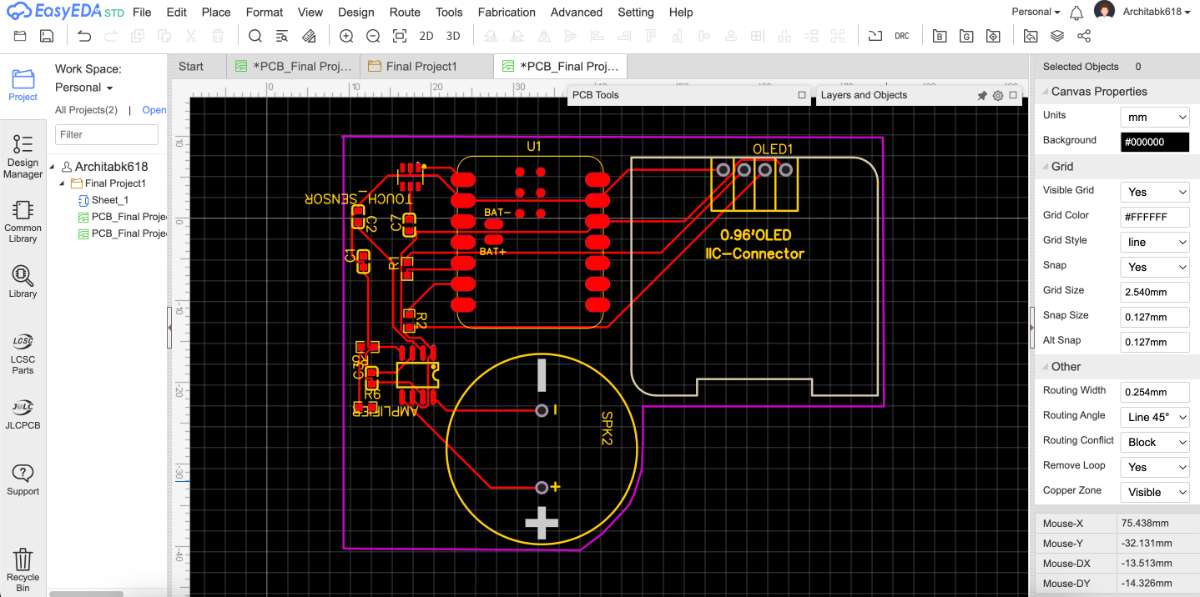1200x597 pixels.
Task: Open the Visible Grid dropdown
Action: [x=1155, y=191]
